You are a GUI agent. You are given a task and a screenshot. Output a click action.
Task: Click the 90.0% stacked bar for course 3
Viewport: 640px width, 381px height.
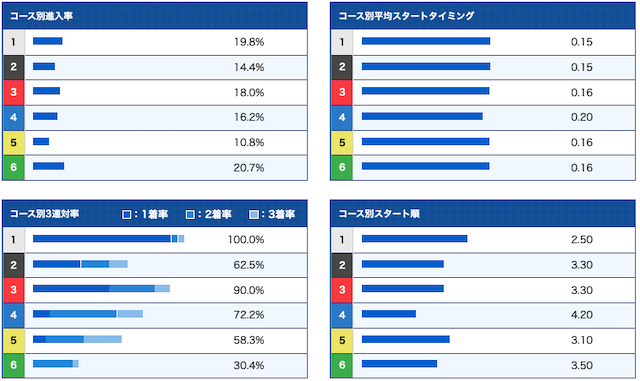pos(101,289)
